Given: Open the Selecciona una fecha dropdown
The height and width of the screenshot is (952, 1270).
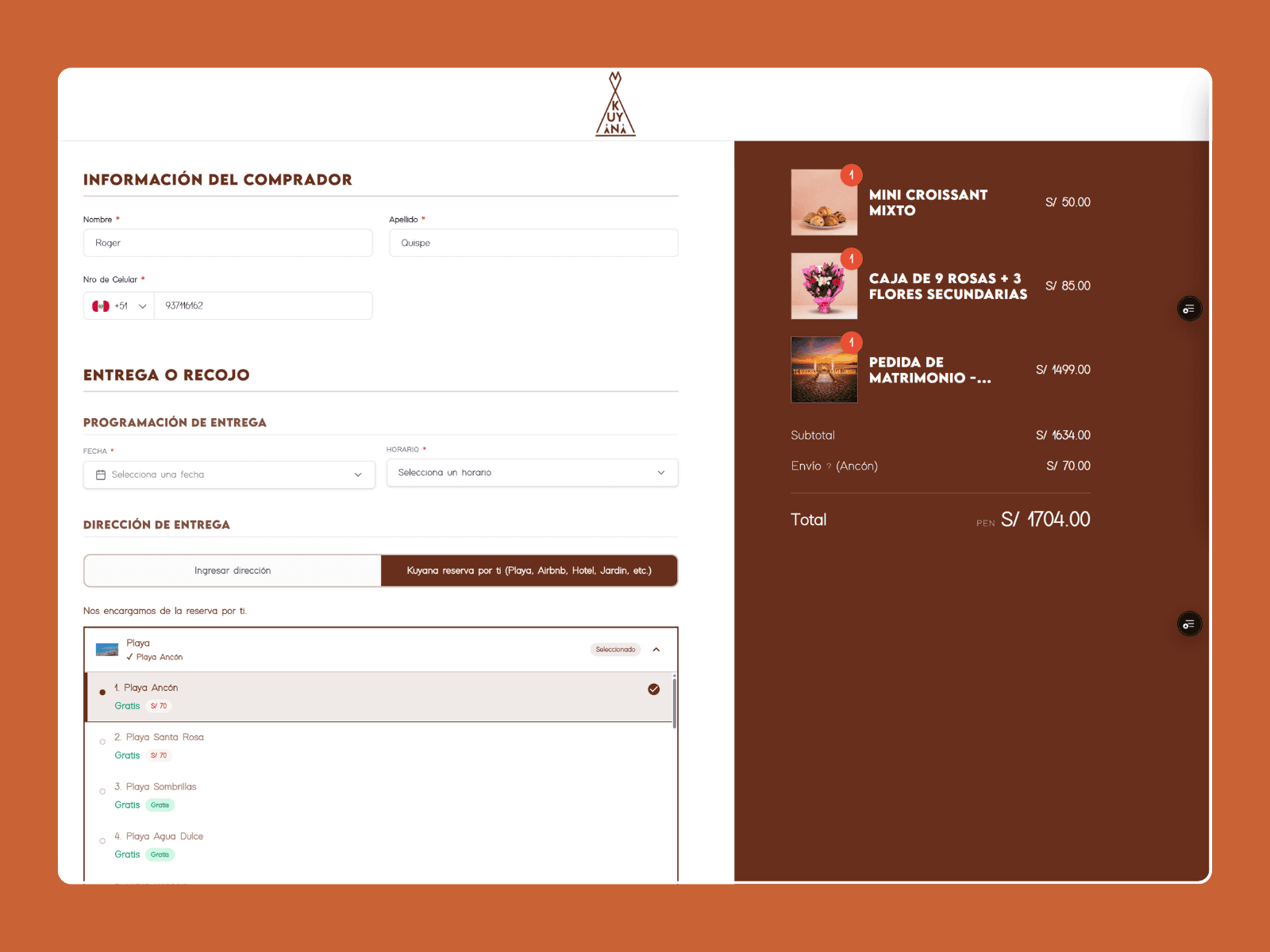Looking at the screenshot, I should pyautogui.click(x=229, y=474).
